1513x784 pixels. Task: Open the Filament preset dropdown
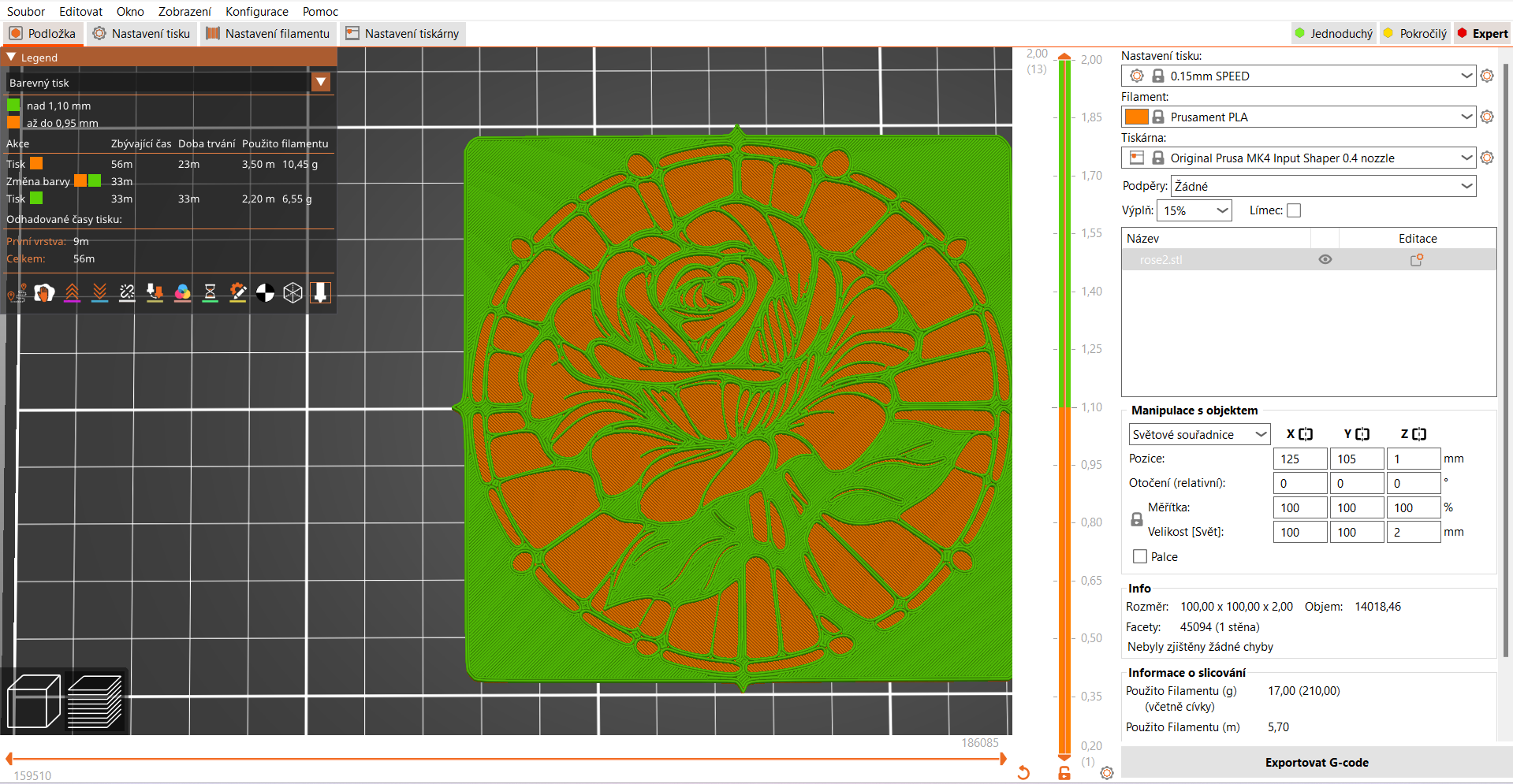tap(1298, 117)
